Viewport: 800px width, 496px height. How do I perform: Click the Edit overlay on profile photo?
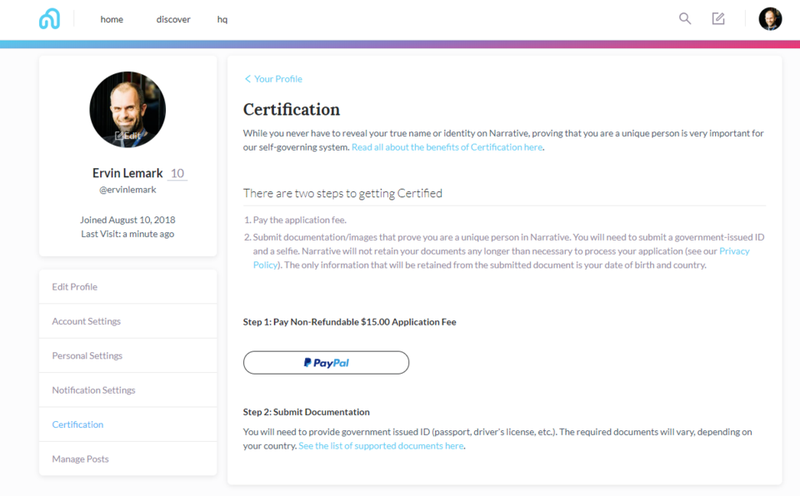tap(128, 136)
